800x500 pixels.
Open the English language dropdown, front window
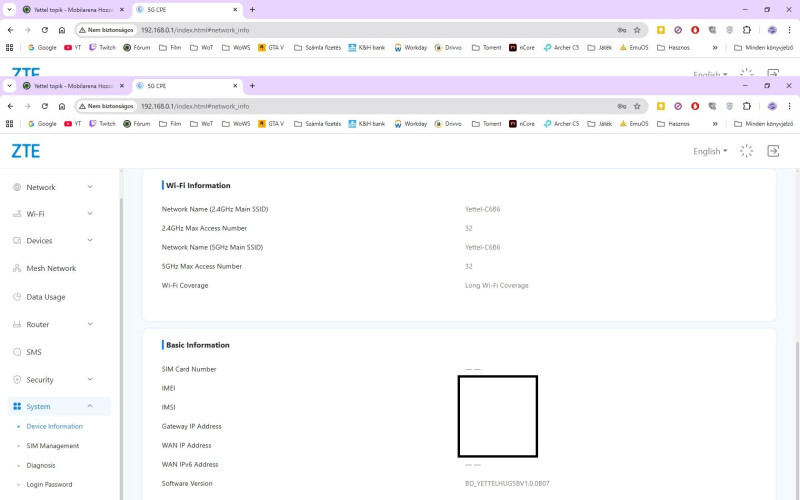710,151
